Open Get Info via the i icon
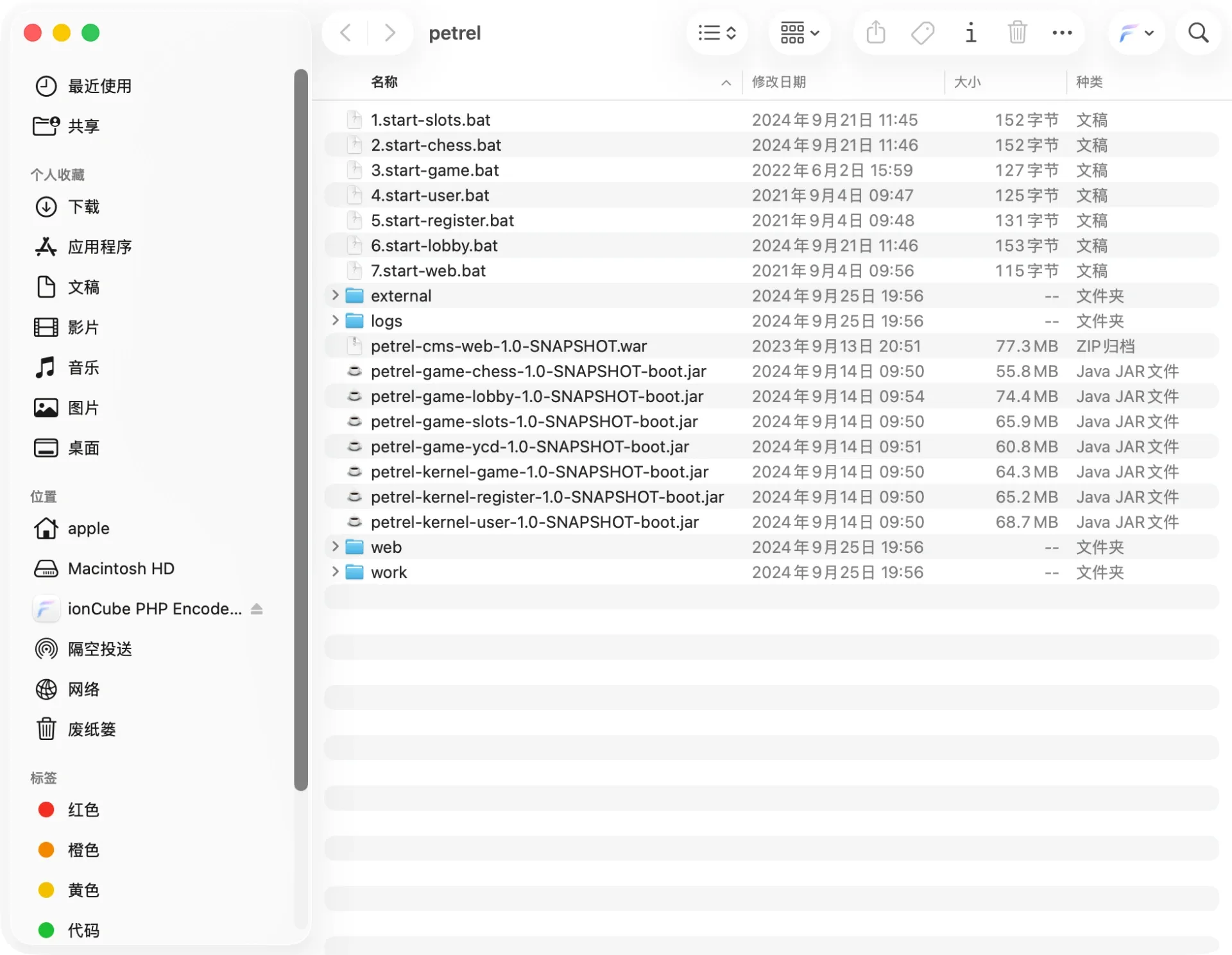 pos(971,33)
